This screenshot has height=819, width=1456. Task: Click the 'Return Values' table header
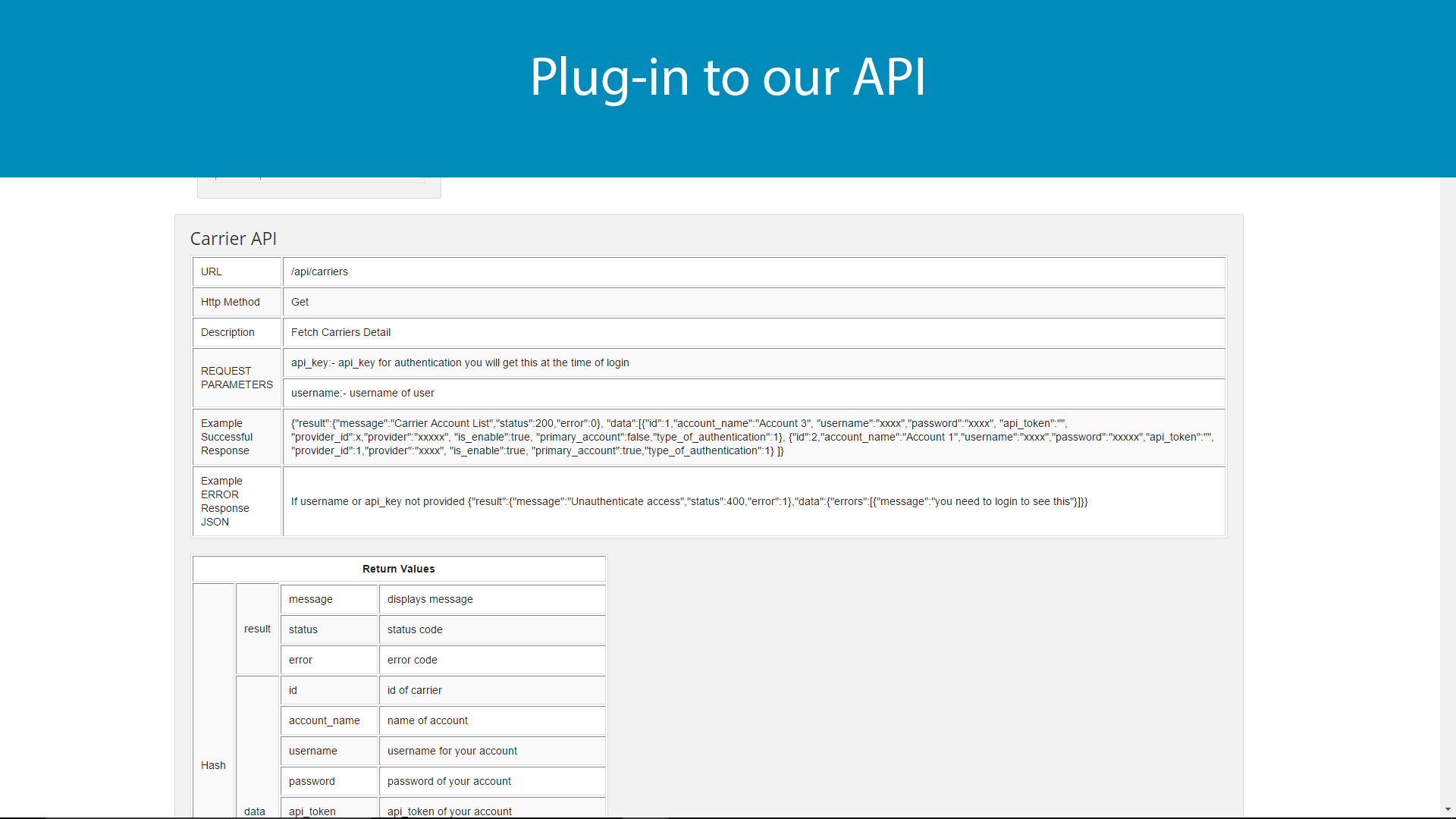398,569
